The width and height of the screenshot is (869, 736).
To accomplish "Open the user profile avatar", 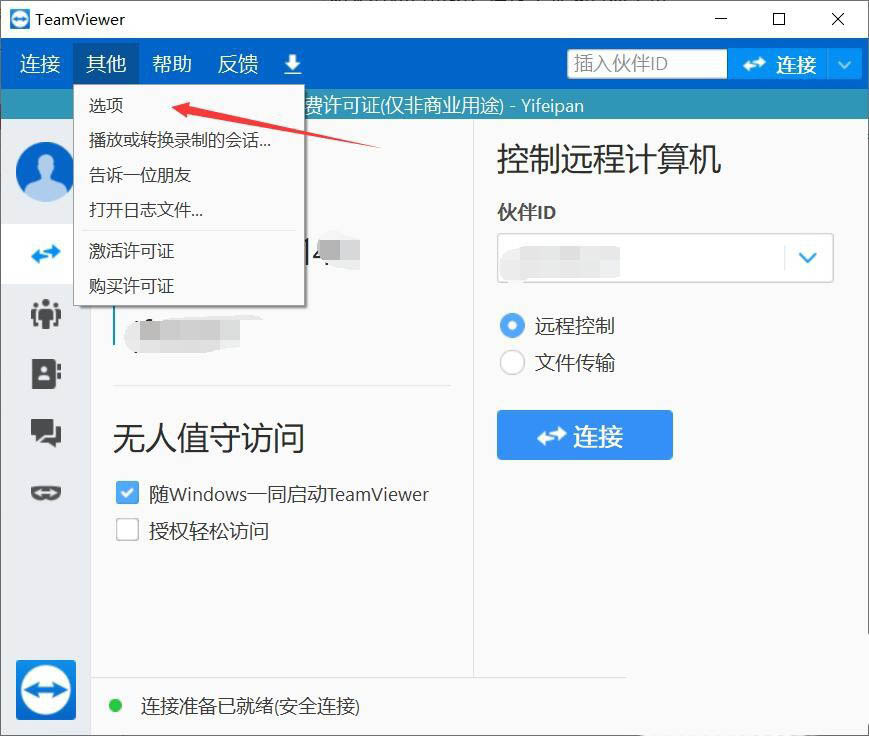I will coord(45,171).
